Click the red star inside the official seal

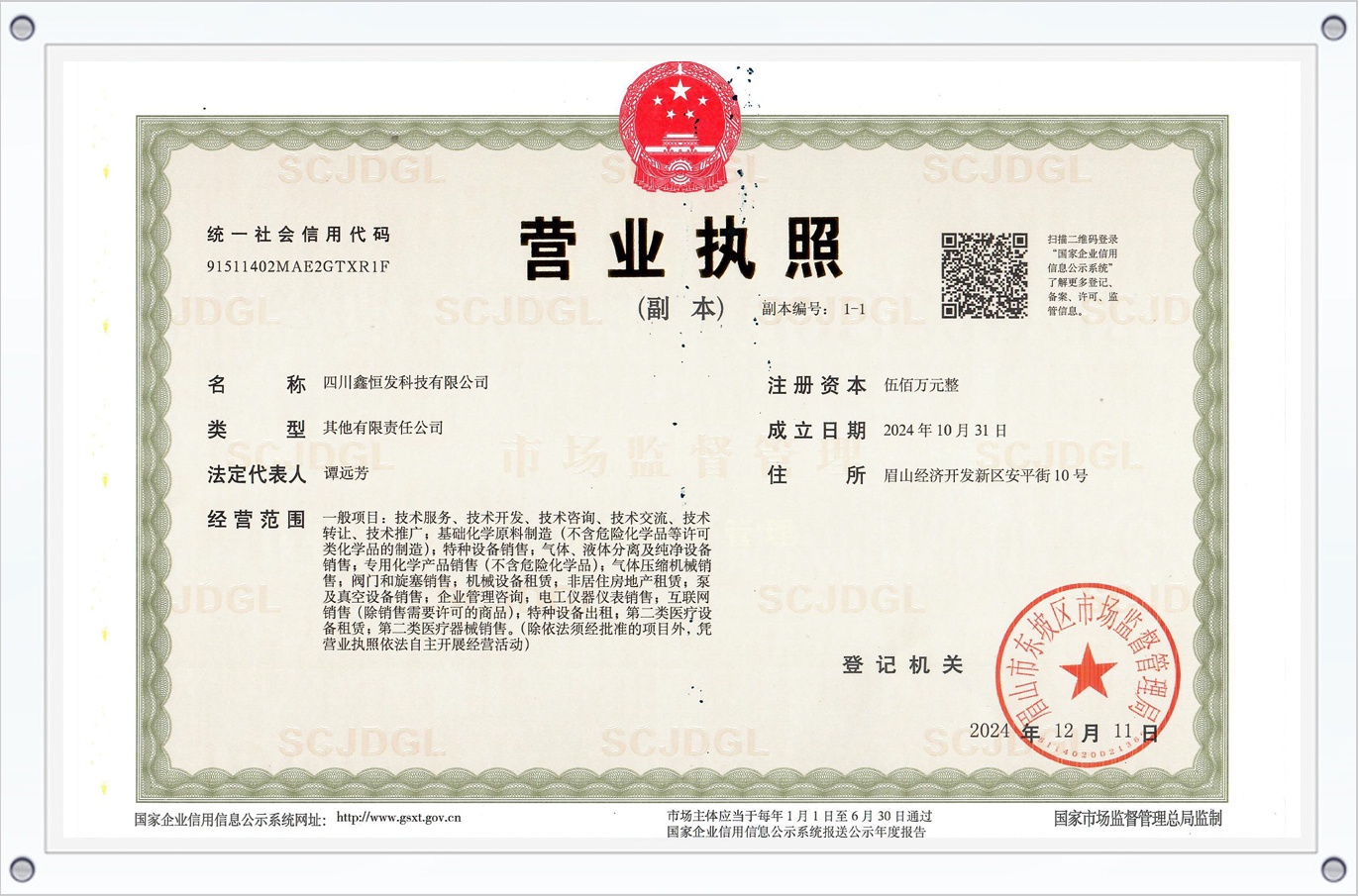click(1087, 671)
